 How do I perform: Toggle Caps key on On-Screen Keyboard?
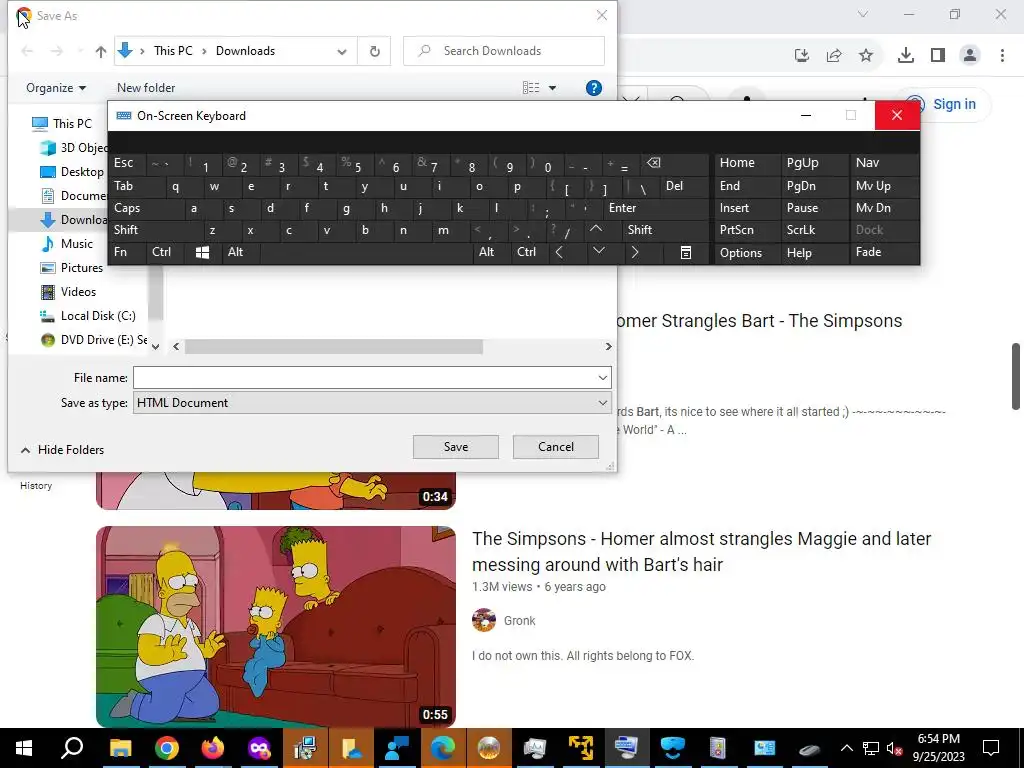click(146, 208)
